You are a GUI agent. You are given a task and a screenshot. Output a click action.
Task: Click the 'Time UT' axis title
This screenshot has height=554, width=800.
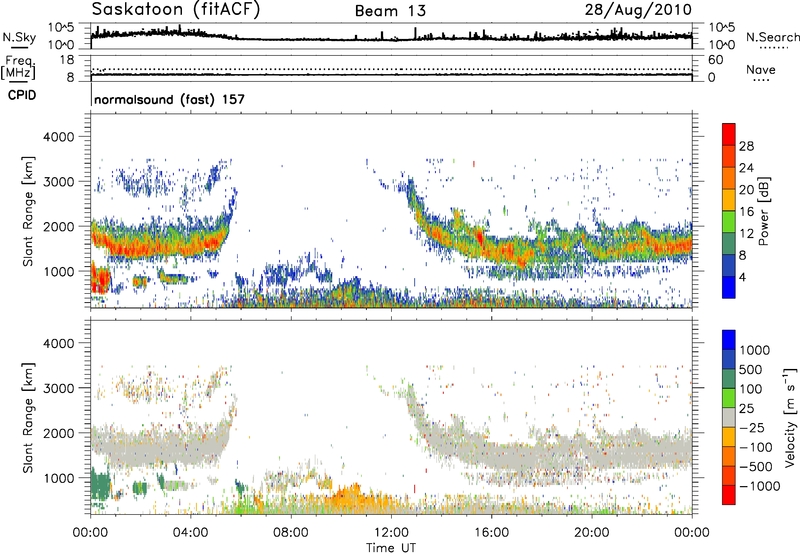[391, 548]
